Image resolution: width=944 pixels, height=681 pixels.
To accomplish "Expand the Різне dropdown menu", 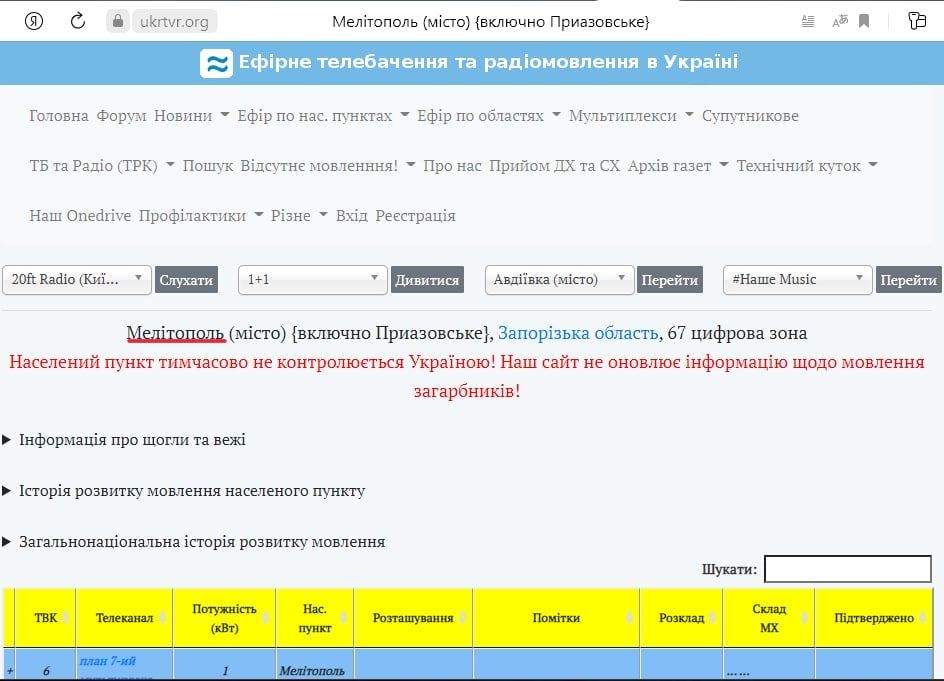I will (299, 216).
